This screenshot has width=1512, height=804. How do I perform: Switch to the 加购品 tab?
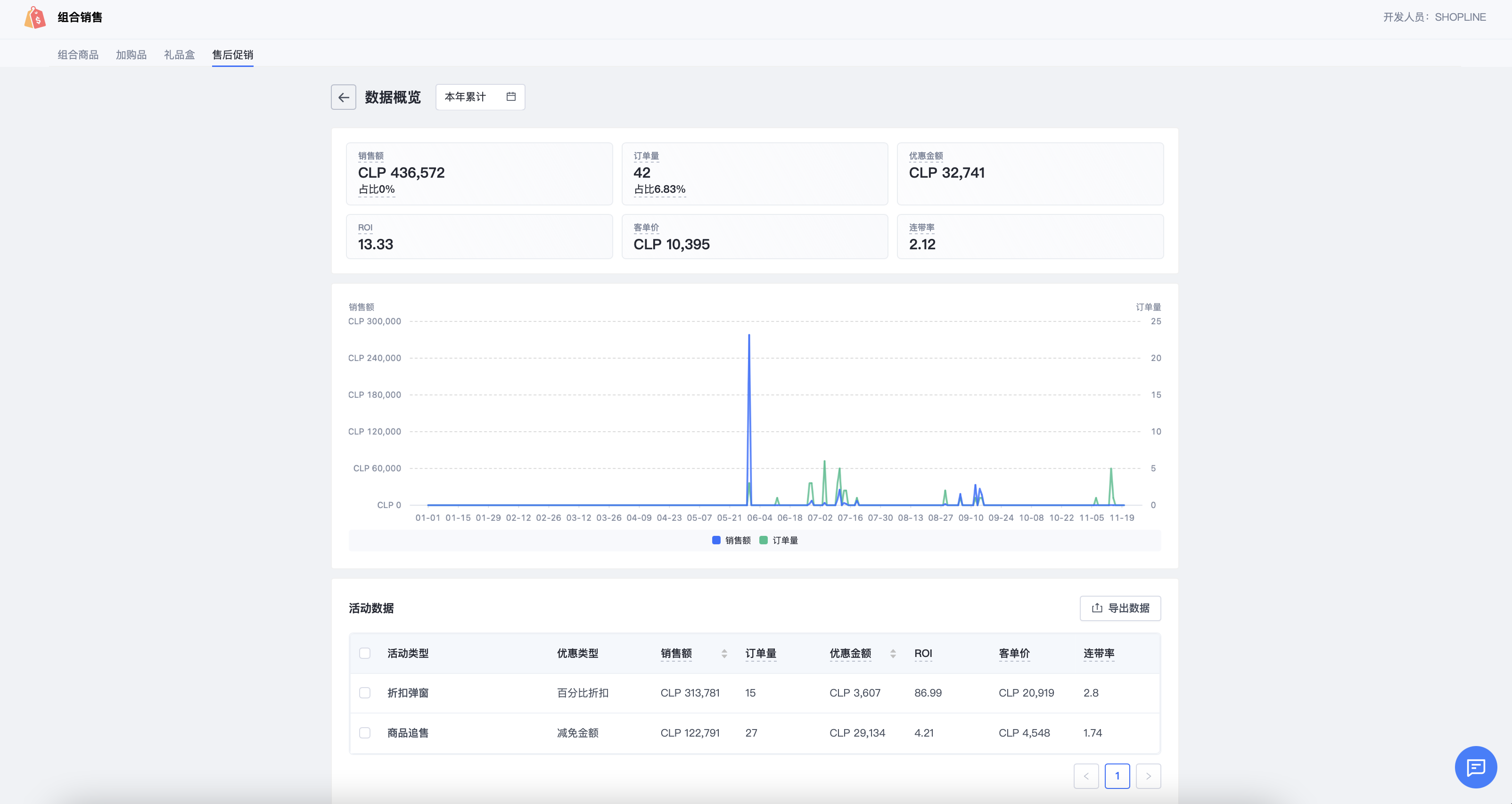(x=131, y=55)
